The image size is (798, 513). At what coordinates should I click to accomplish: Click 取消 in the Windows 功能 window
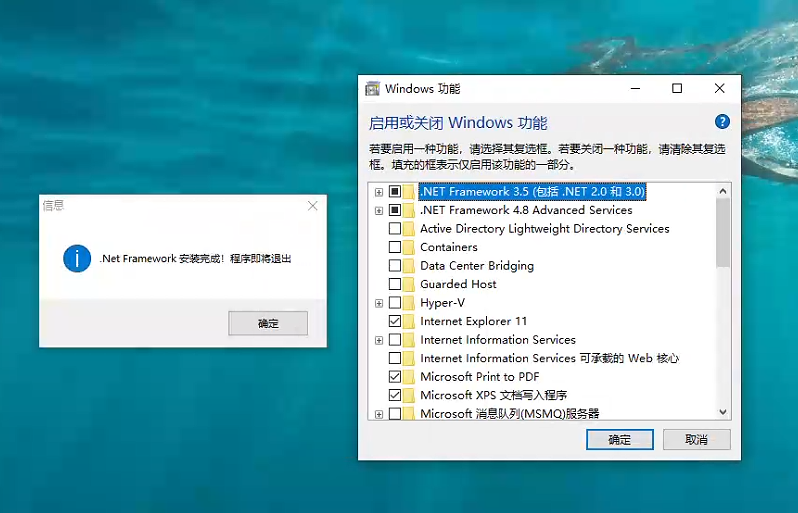click(697, 439)
